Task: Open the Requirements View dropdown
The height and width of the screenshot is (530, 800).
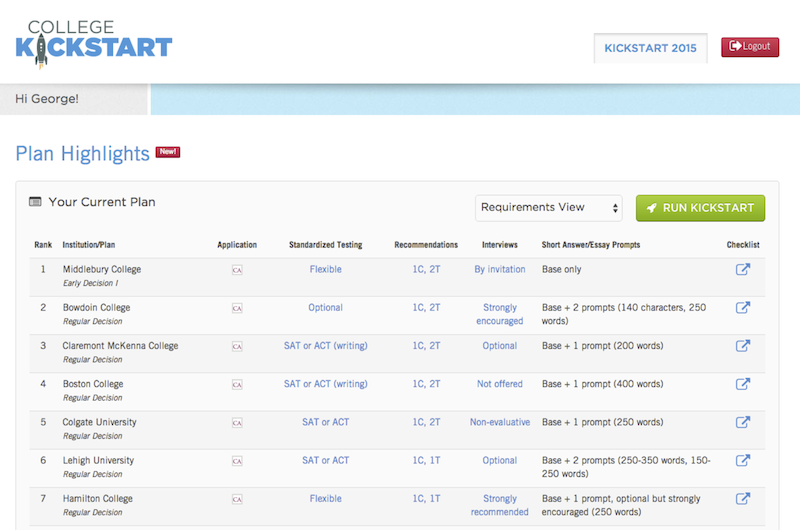Action: pyautogui.click(x=548, y=208)
